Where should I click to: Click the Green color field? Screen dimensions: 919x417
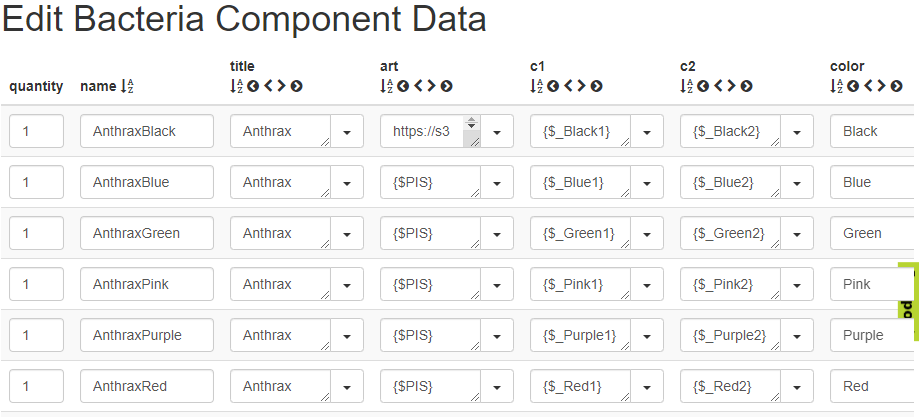pyautogui.click(x=870, y=233)
